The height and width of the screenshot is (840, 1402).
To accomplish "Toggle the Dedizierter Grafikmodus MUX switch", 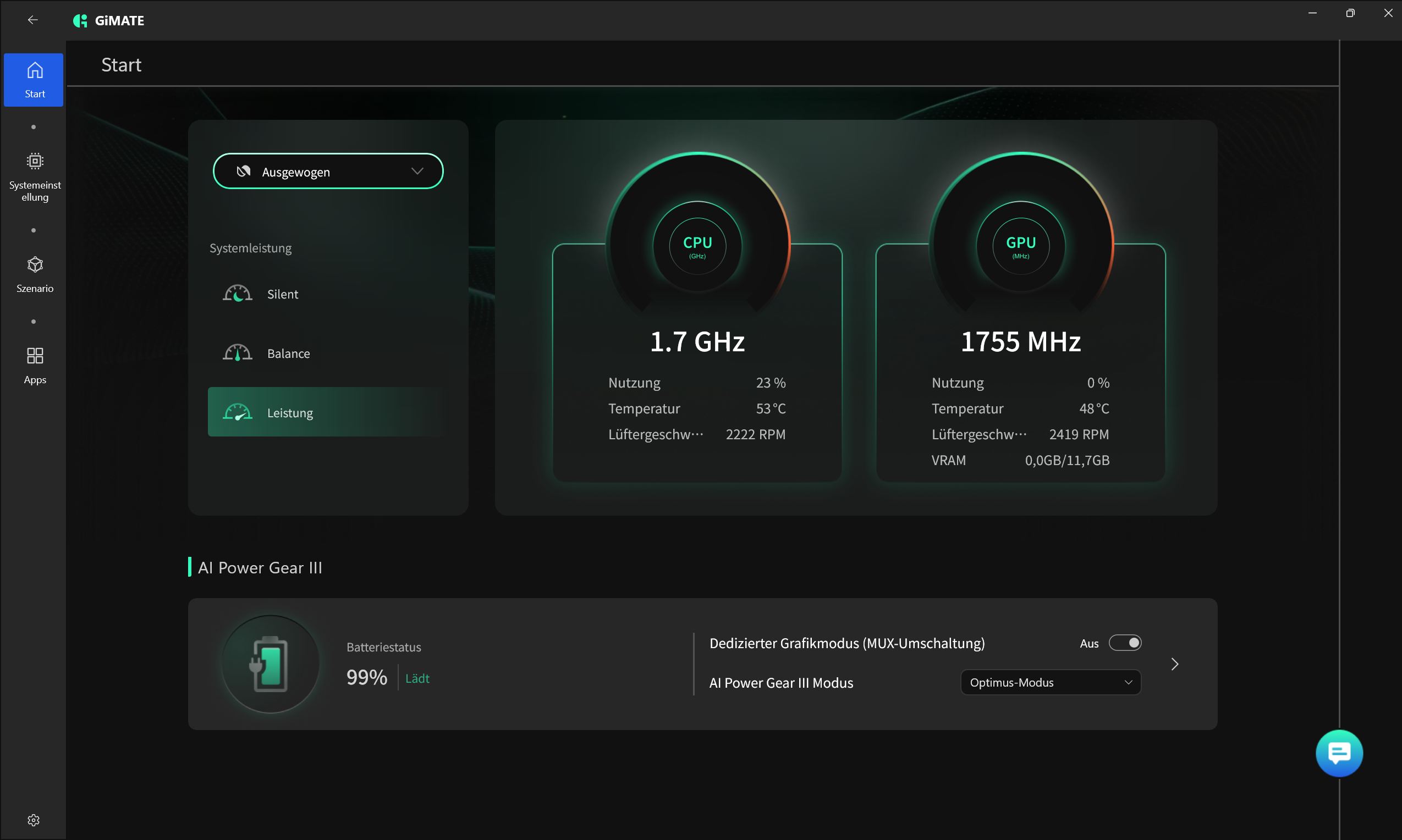I will pos(1125,643).
